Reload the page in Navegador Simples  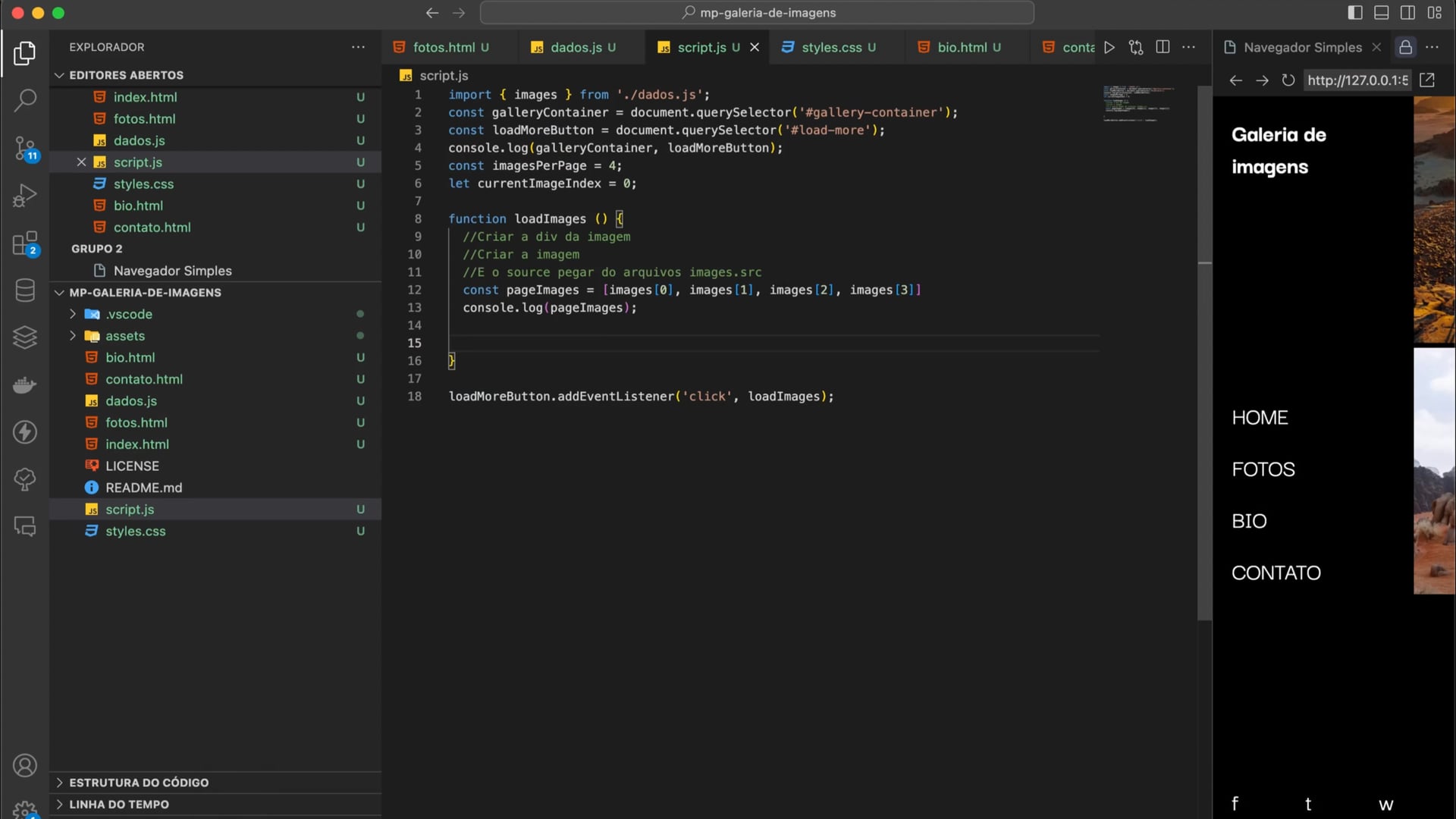click(x=1288, y=80)
